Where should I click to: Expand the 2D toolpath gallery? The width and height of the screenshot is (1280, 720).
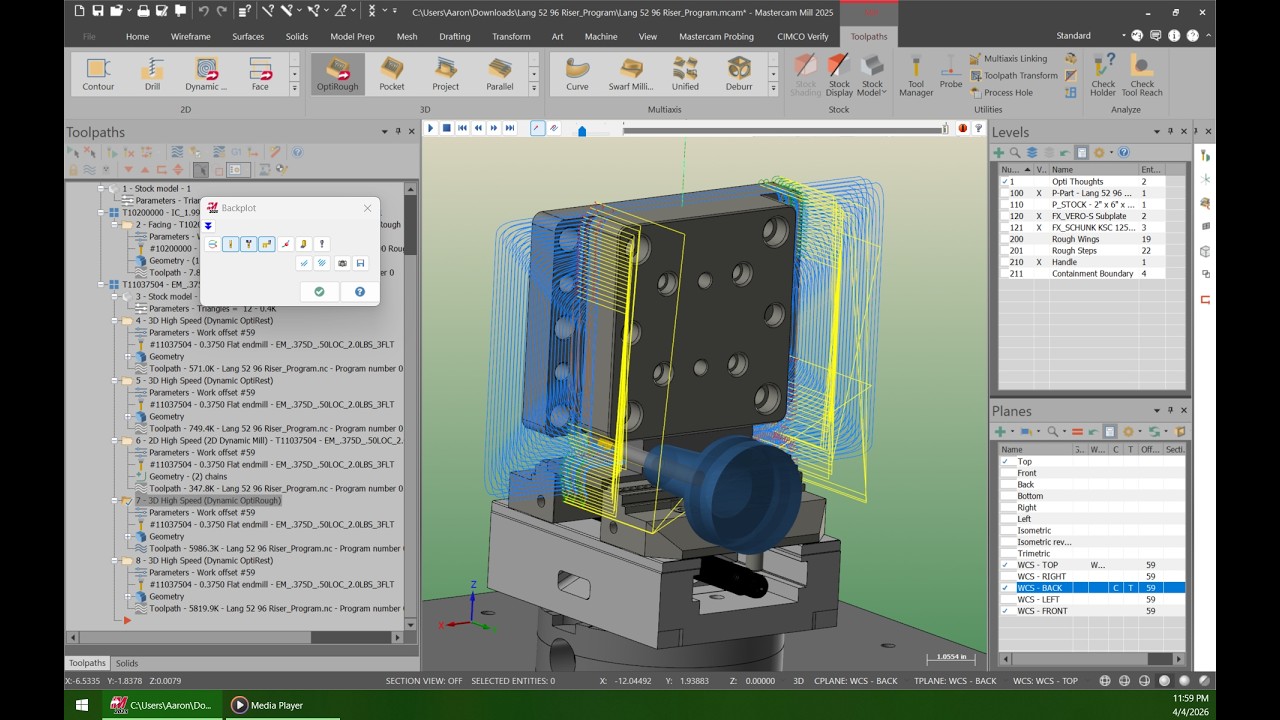pos(294,89)
